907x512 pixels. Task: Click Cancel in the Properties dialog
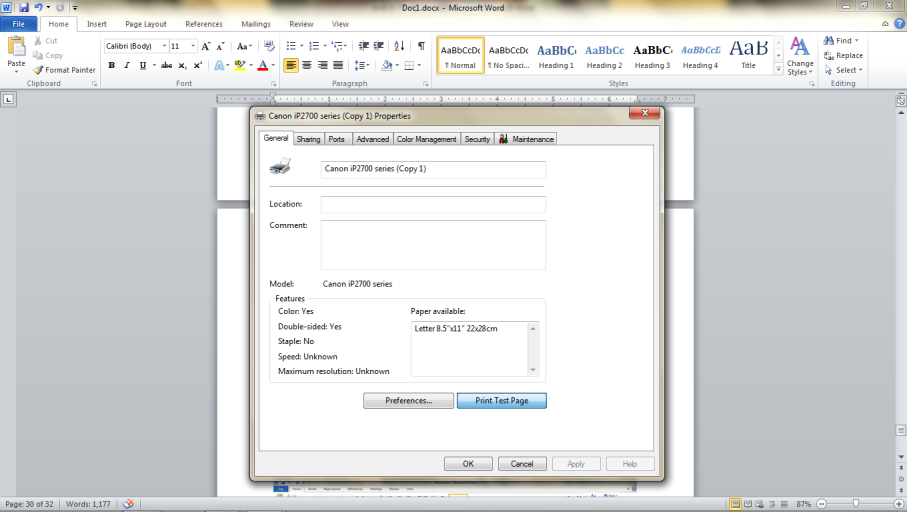[x=522, y=463]
